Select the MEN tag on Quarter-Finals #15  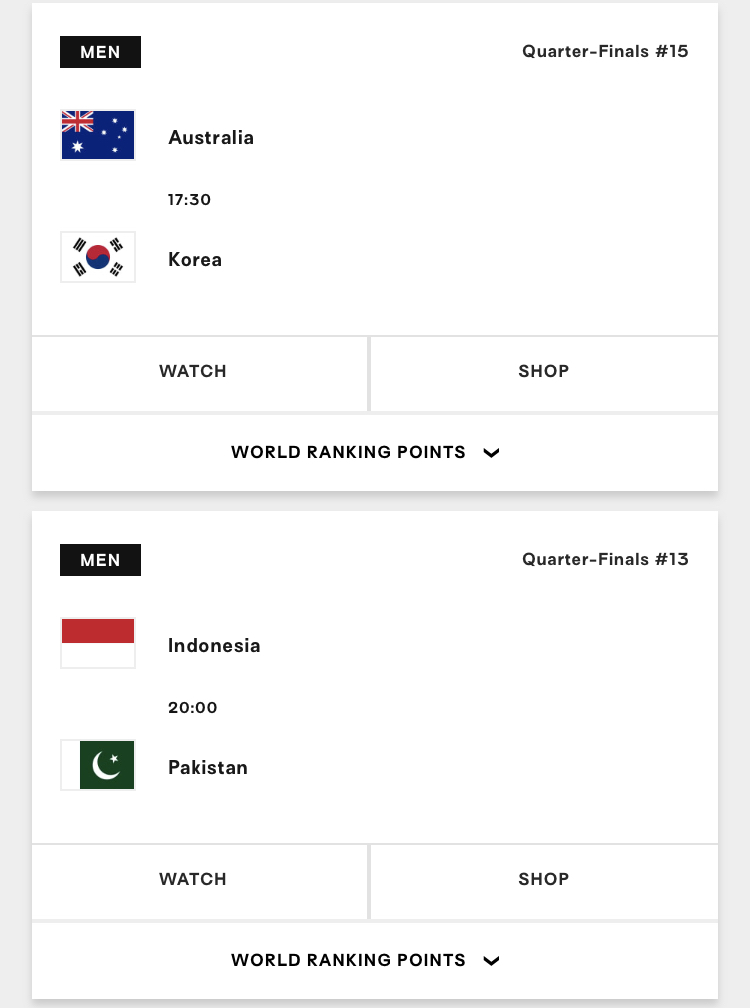coord(100,52)
